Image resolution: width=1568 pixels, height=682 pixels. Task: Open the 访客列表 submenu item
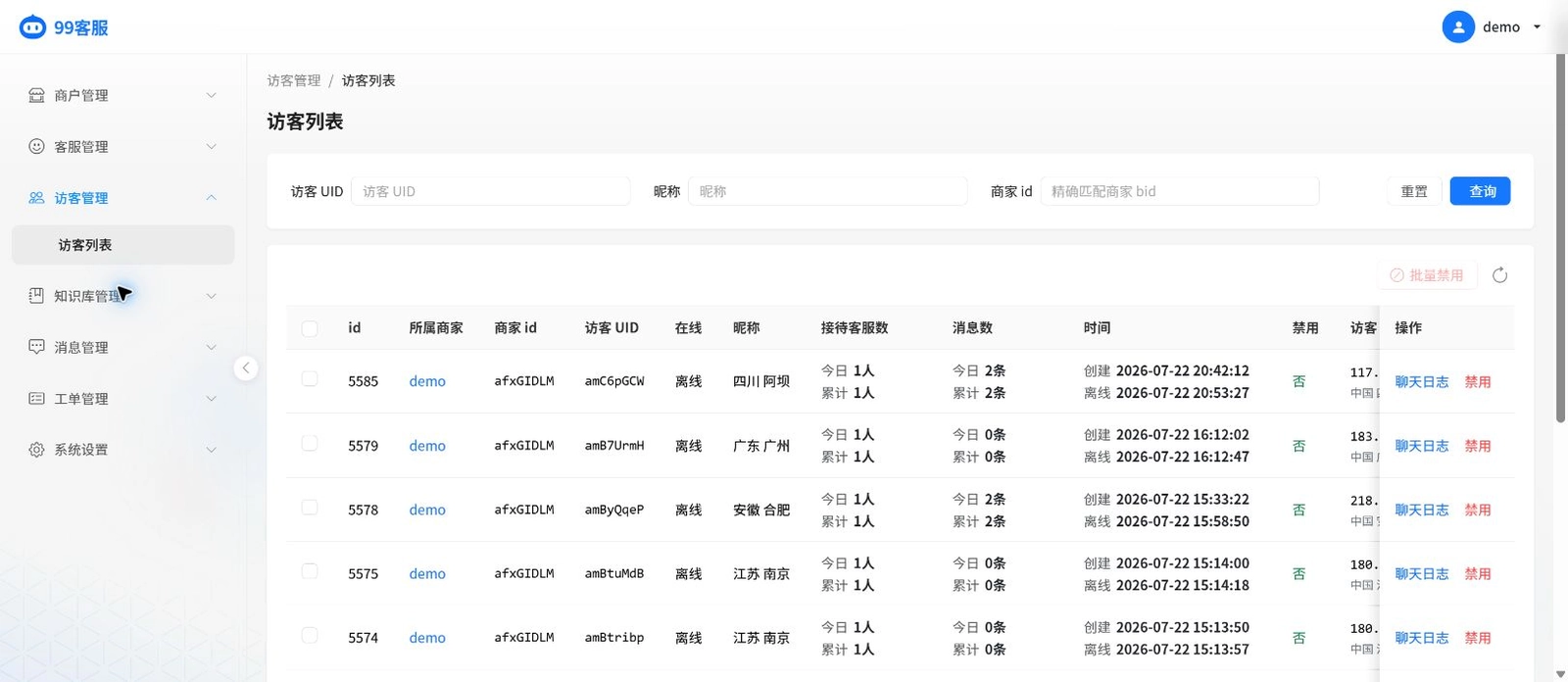(123, 245)
